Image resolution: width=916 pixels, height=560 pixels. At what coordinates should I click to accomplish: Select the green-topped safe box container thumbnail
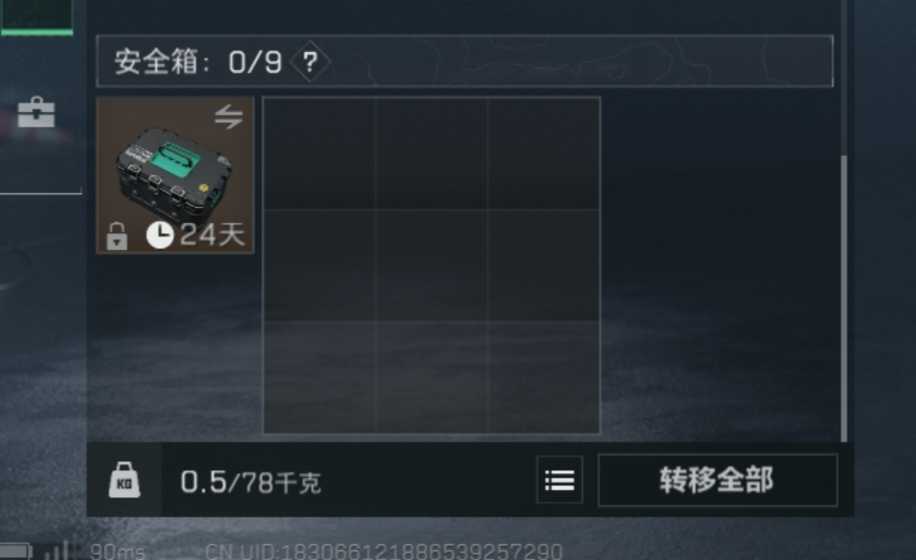175,175
